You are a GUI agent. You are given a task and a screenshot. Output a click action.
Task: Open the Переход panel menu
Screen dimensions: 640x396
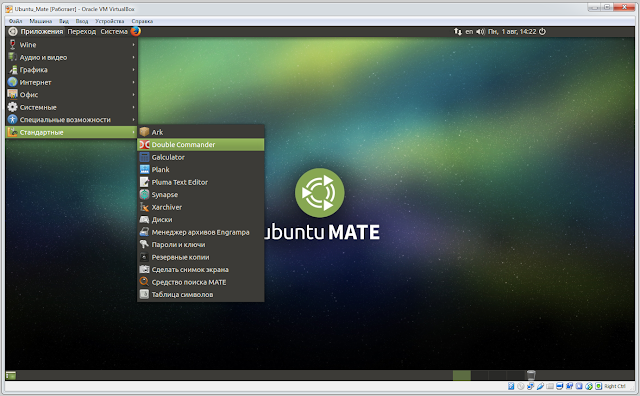(82, 31)
